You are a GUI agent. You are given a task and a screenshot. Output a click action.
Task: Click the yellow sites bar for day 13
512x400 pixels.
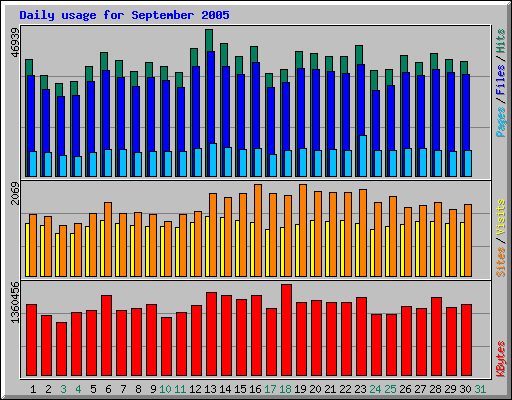pos(207,246)
